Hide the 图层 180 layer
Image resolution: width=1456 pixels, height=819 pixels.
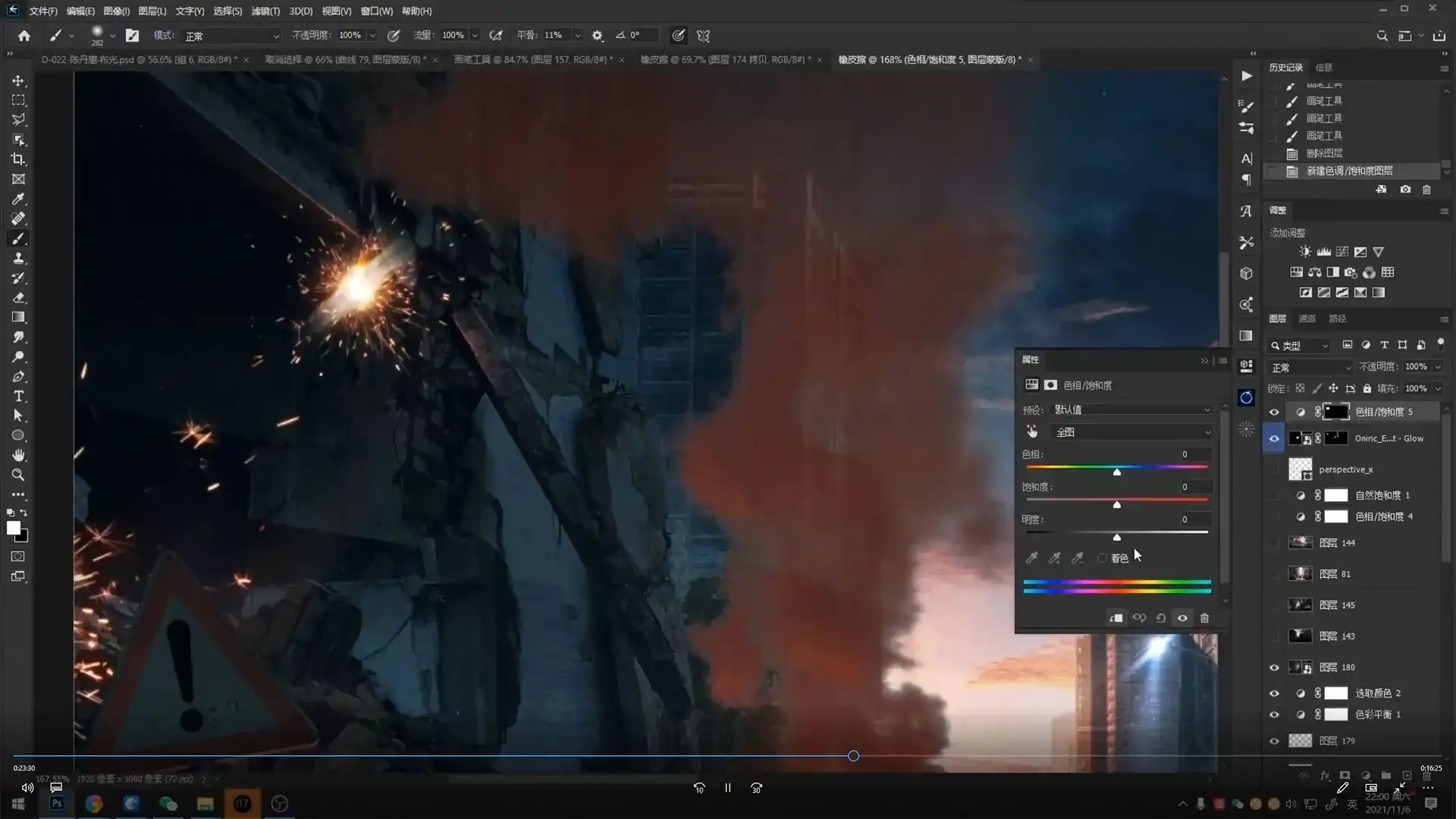click(1274, 667)
